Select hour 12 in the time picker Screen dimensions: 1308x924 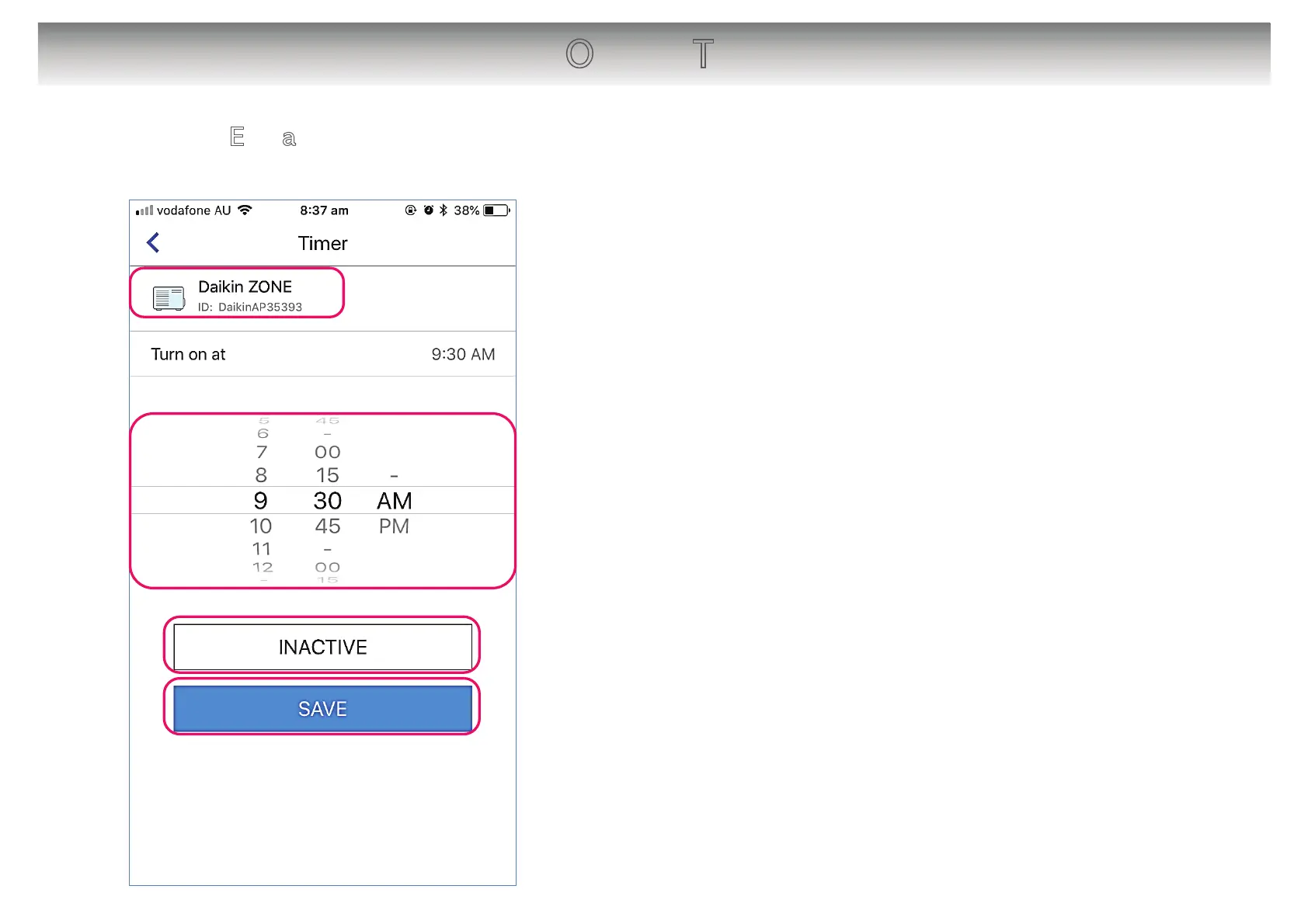pos(263,568)
